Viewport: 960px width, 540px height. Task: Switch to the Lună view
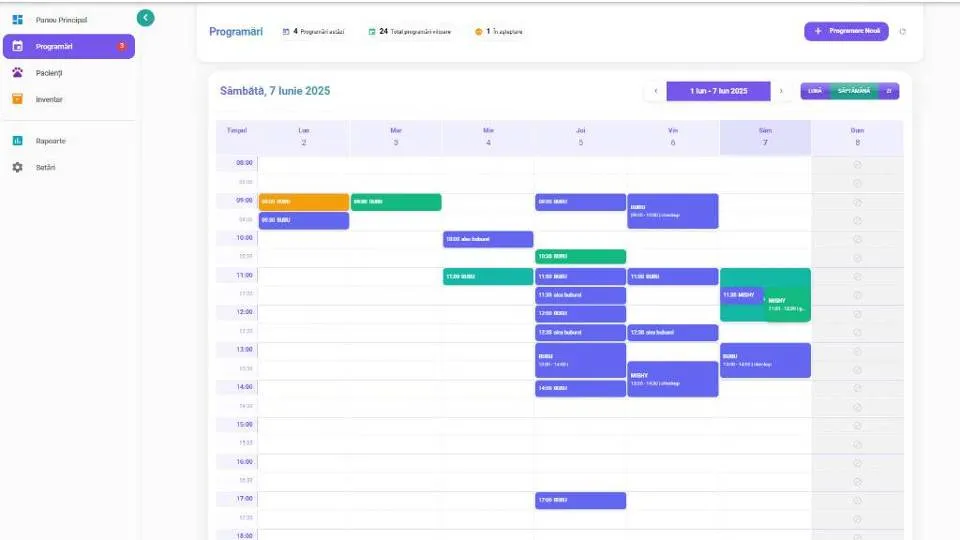click(815, 91)
